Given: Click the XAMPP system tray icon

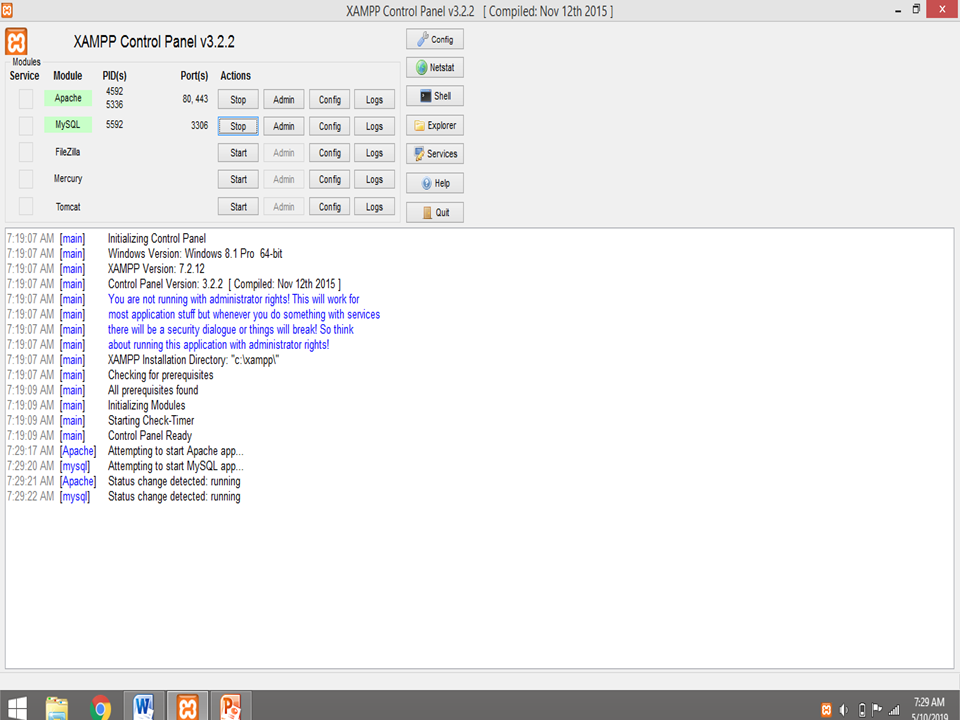Looking at the screenshot, I should (827, 710).
